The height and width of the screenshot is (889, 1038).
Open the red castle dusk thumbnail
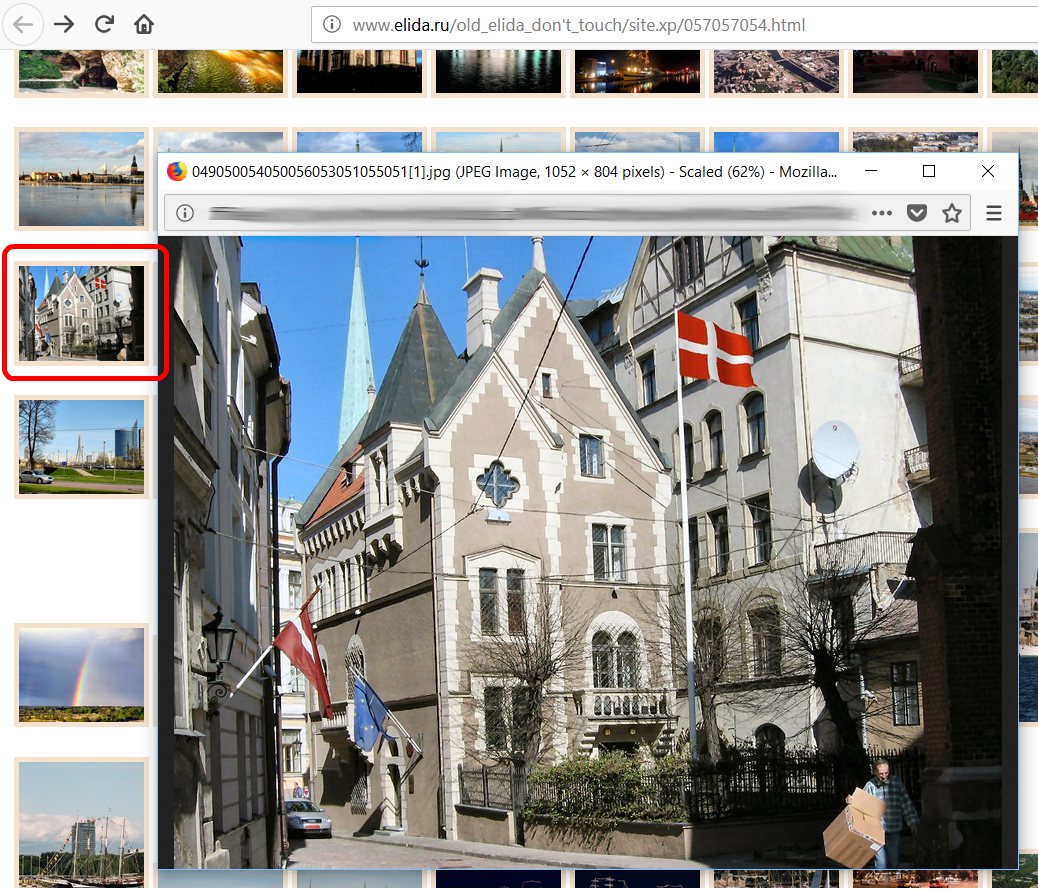point(916,71)
